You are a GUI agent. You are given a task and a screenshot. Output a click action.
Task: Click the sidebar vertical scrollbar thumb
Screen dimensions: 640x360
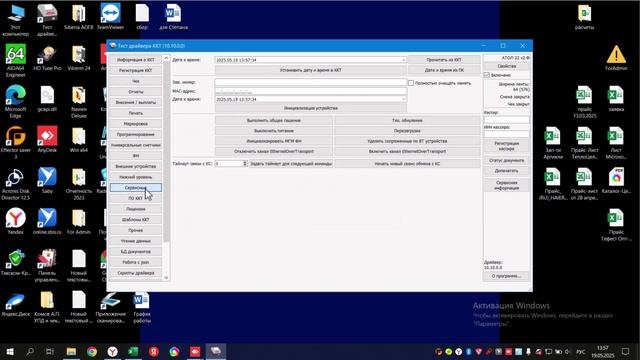click(166, 151)
